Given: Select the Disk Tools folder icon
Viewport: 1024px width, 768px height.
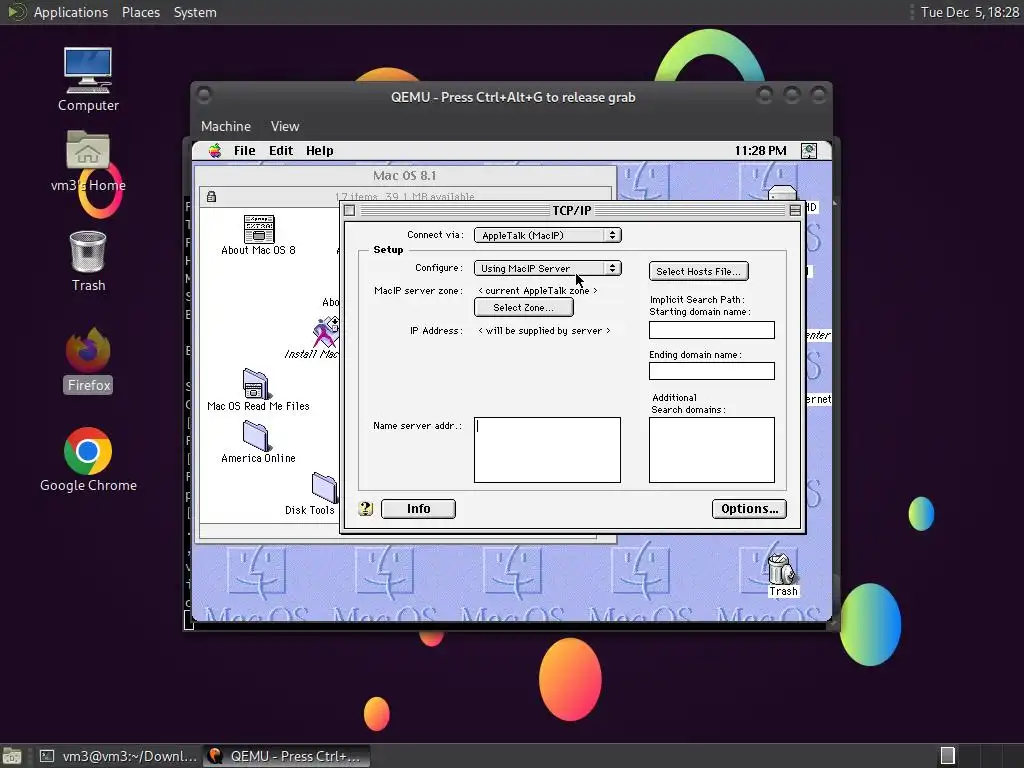Looking at the screenshot, I should point(324,487).
